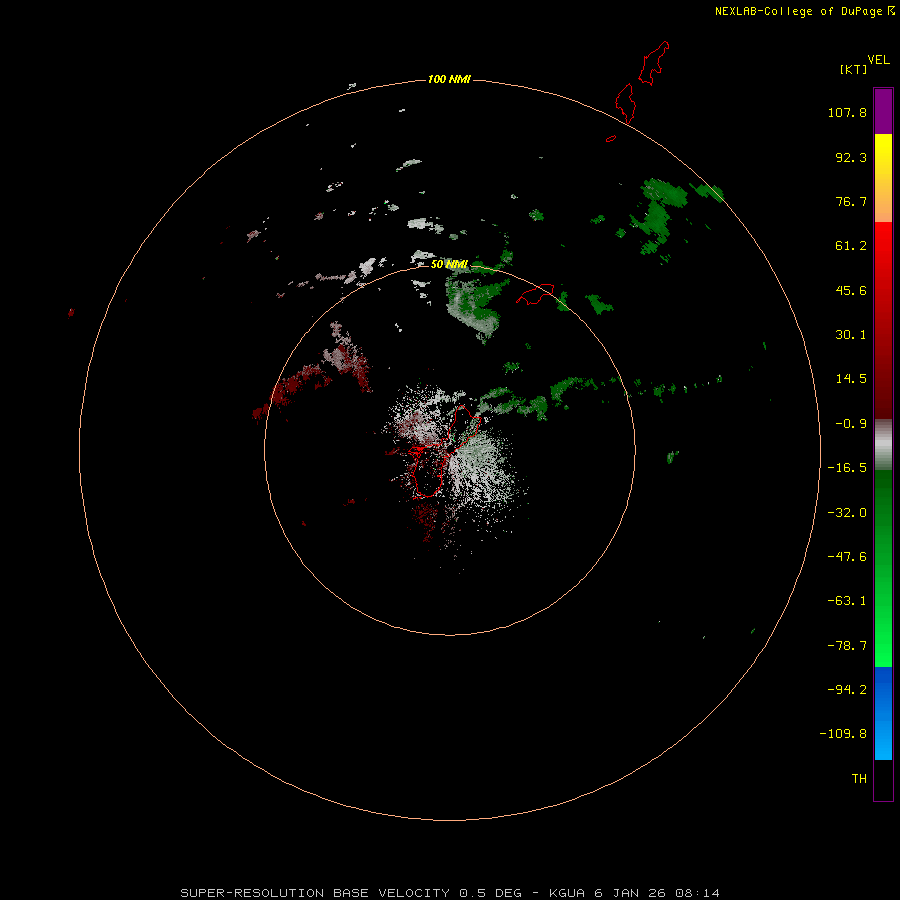Click the 14.5 velocity scale value
Image resolution: width=900 pixels, height=900 pixels.
(x=851, y=379)
